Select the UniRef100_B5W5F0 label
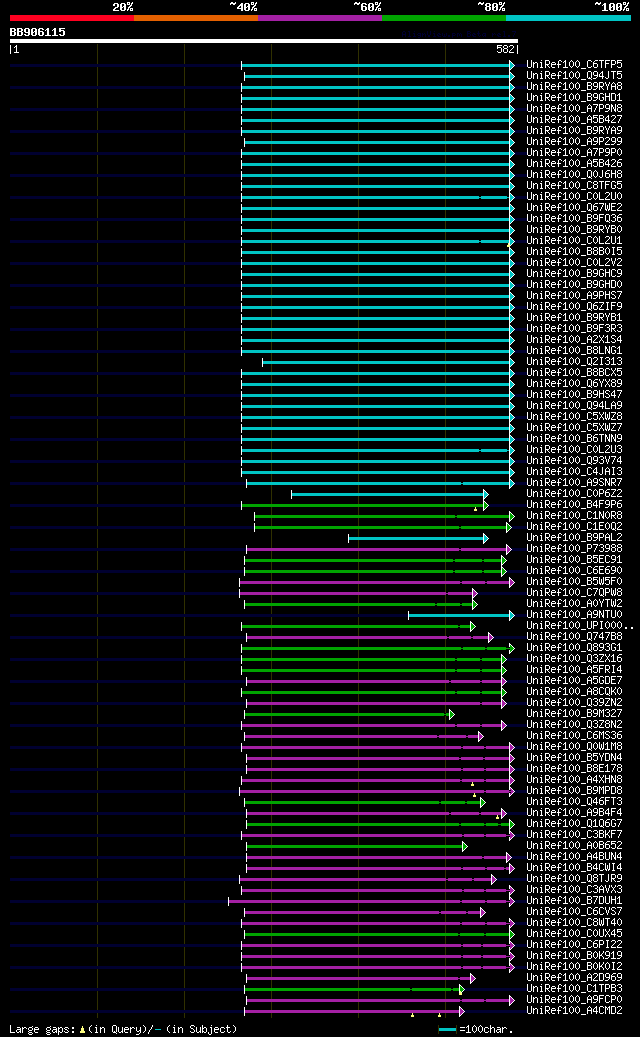 coord(574,581)
